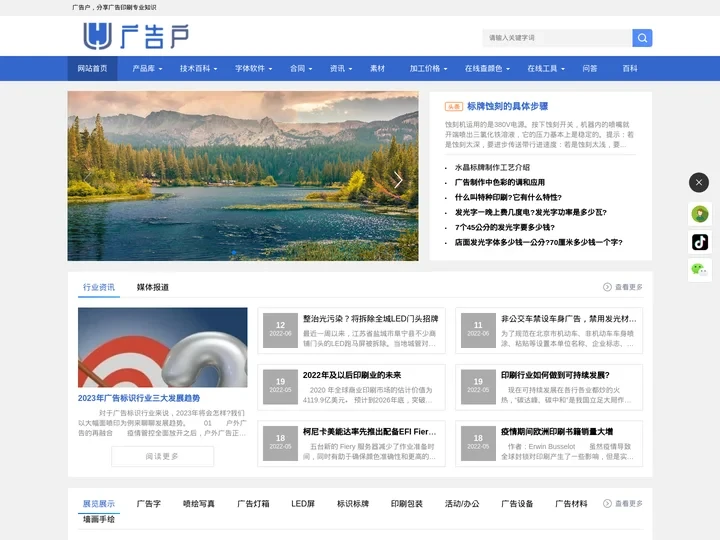Focus the keyword search input field
The image size is (720, 540).
(x=557, y=38)
